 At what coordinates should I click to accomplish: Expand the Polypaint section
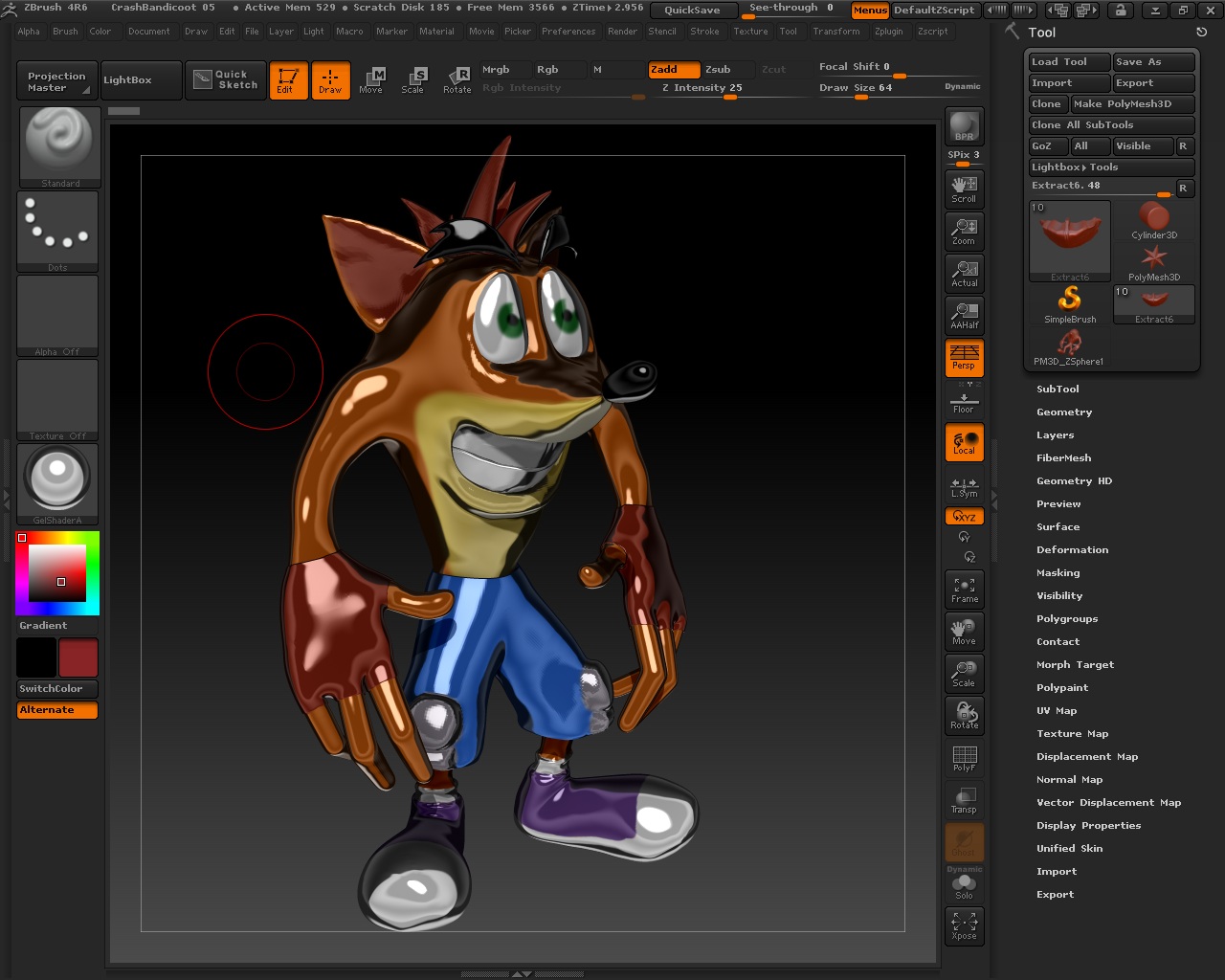tap(1062, 687)
